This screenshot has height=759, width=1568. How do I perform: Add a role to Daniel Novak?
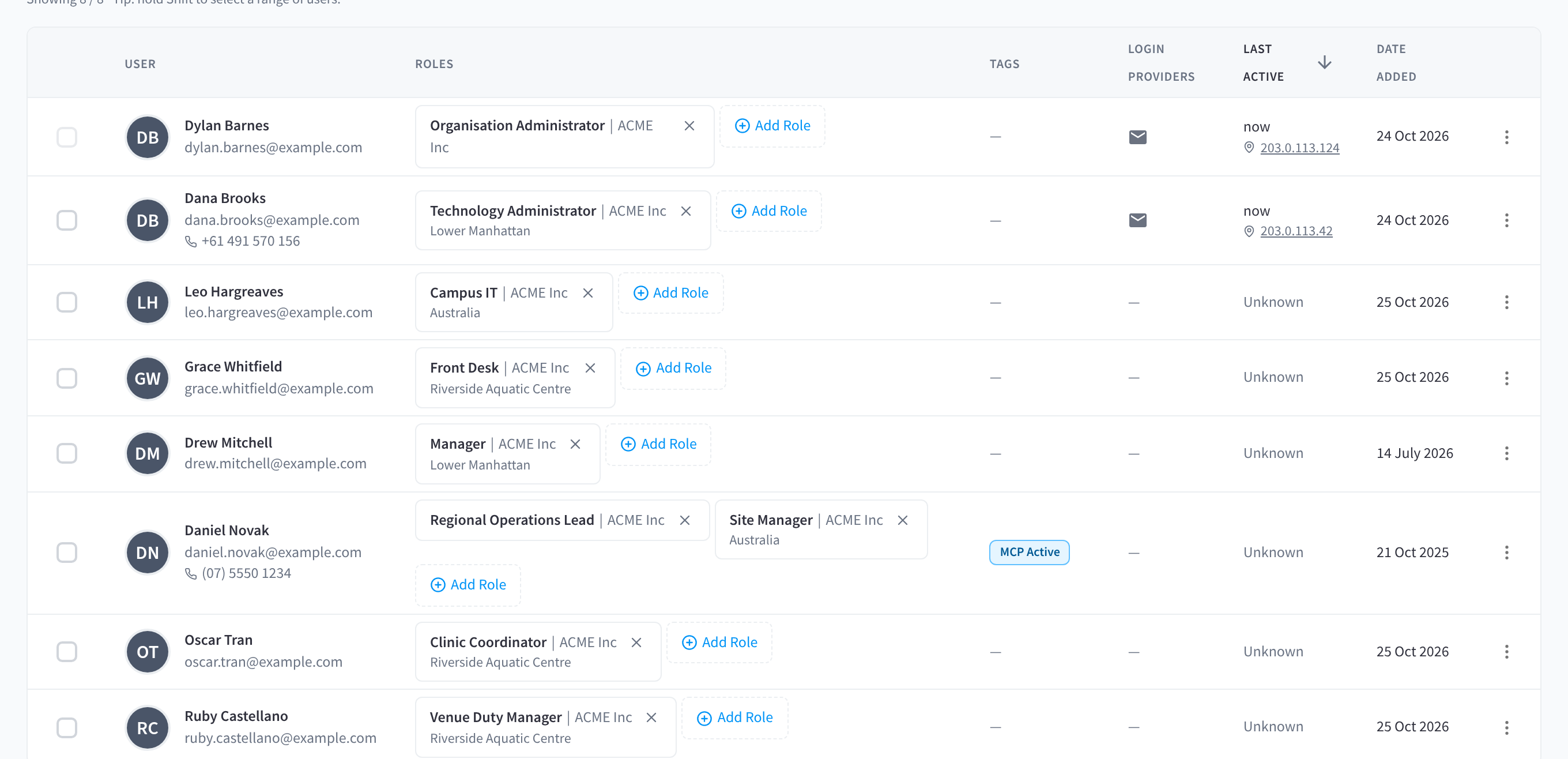click(x=468, y=585)
